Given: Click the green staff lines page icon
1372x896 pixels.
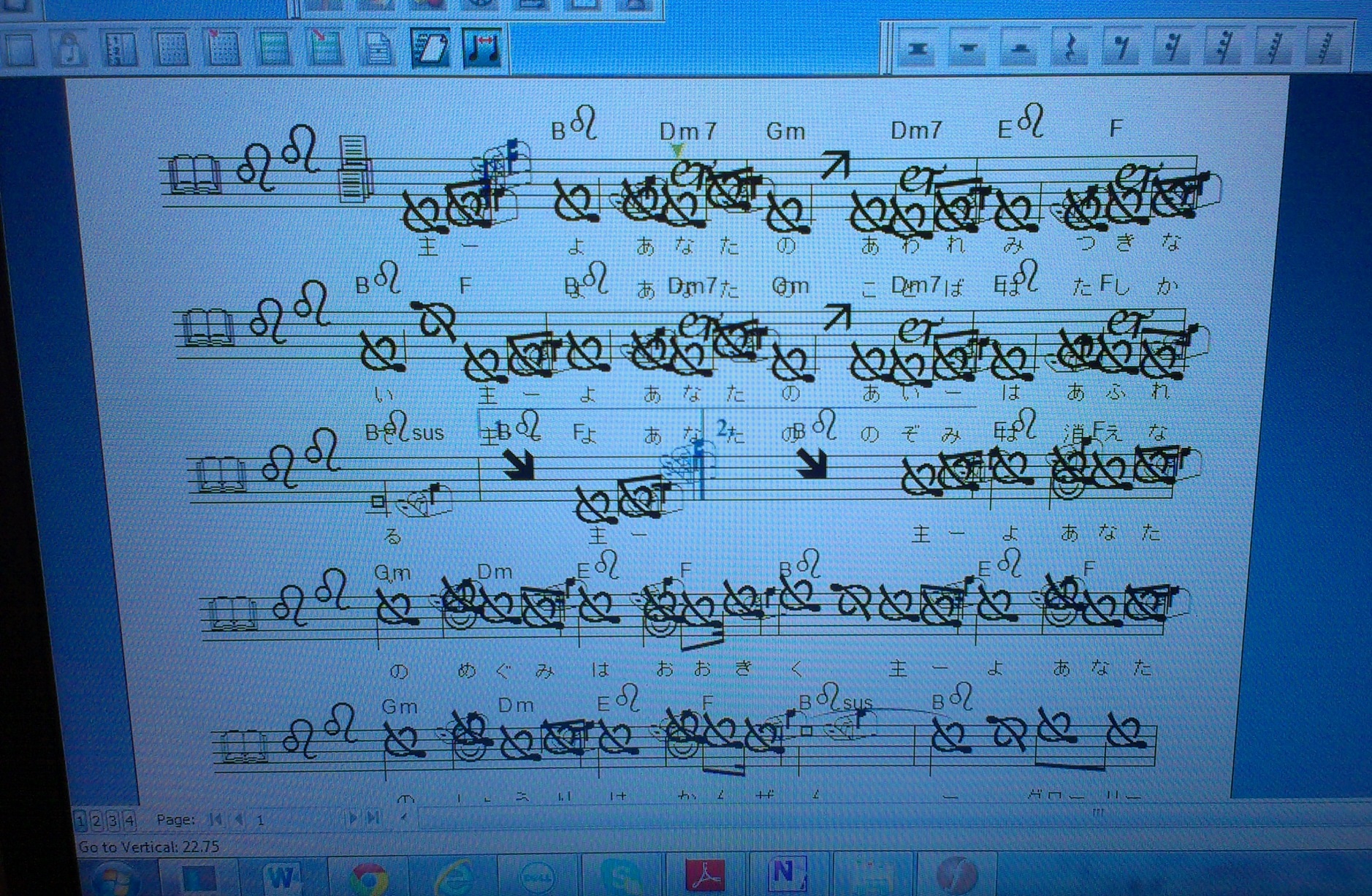Looking at the screenshot, I should coord(273,48).
